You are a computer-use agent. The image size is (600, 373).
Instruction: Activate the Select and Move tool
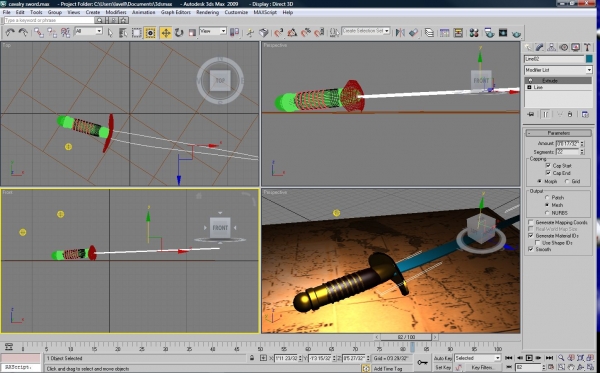point(165,33)
